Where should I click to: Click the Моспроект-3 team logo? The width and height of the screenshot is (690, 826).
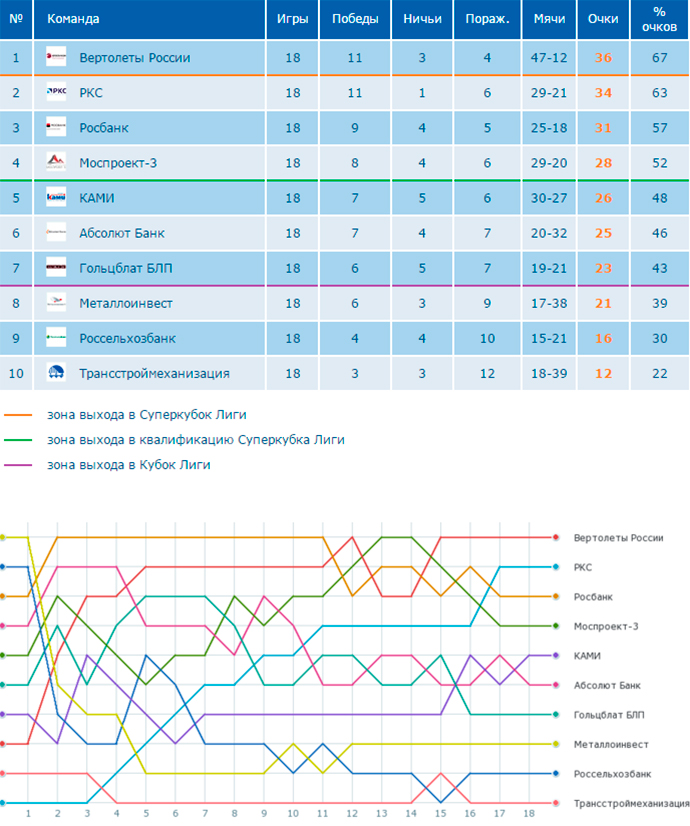pos(56,162)
